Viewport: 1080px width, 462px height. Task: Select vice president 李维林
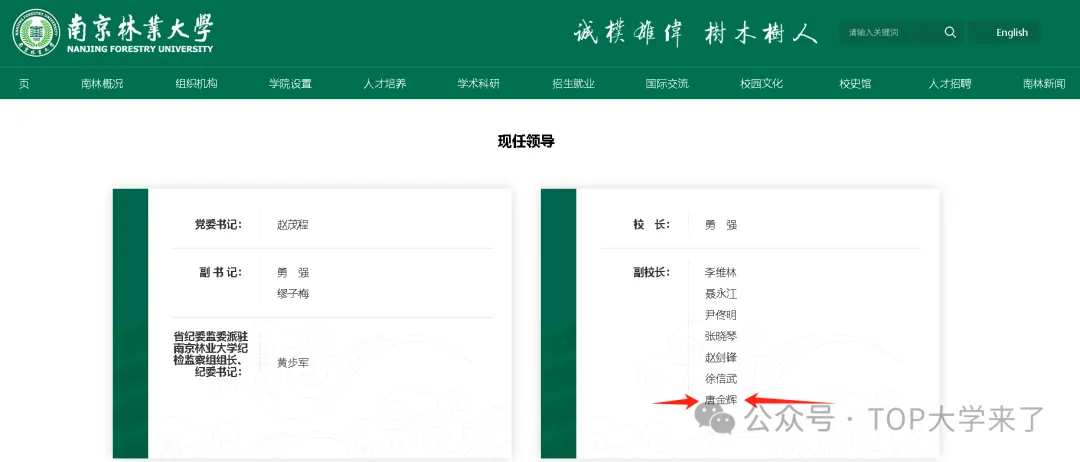tap(720, 273)
